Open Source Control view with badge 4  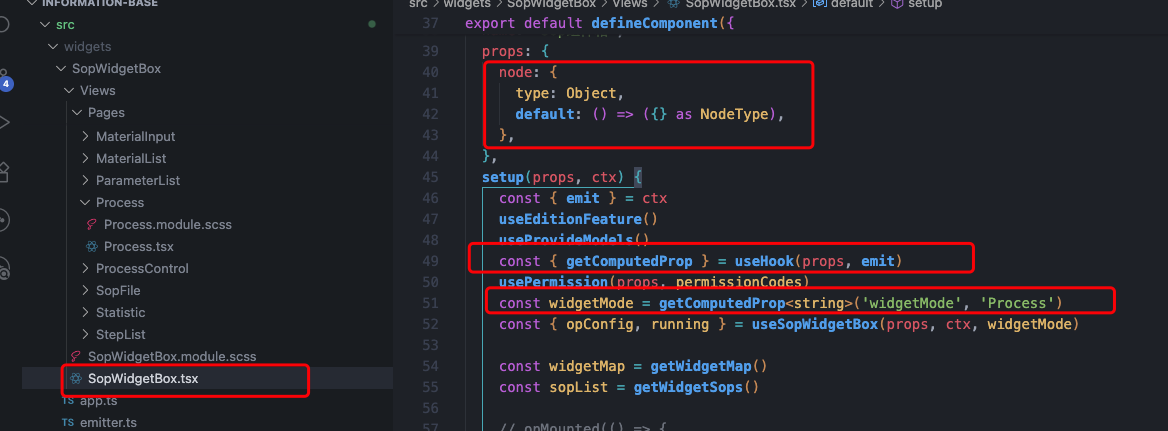[4, 80]
